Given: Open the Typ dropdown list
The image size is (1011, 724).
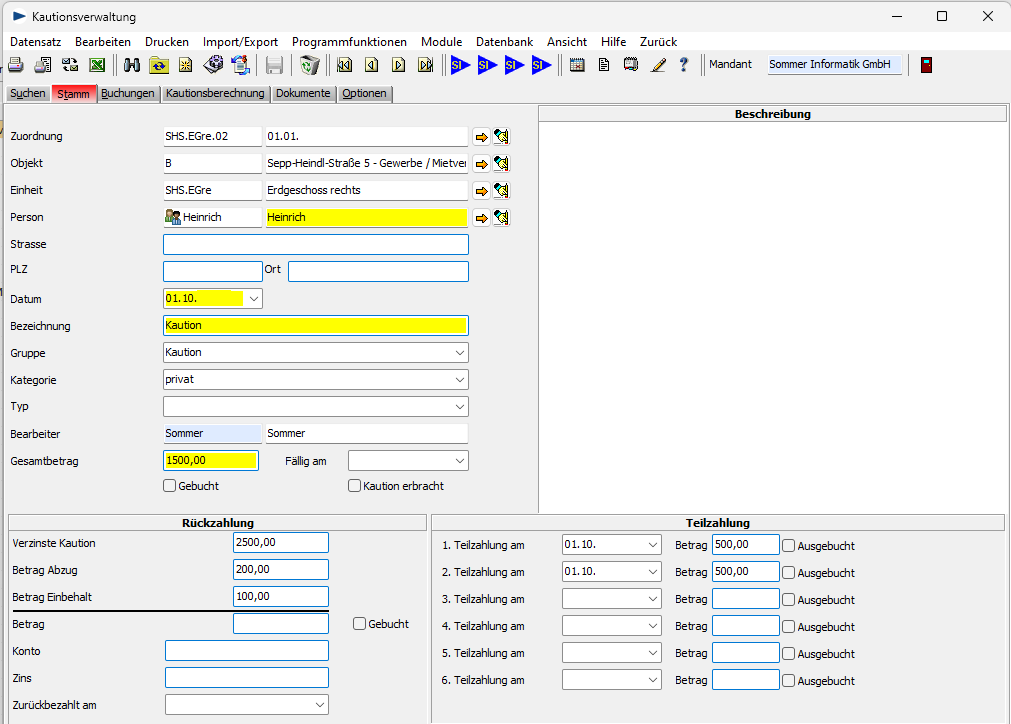Looking at the screenshot, I should click(x=459, y=407).
